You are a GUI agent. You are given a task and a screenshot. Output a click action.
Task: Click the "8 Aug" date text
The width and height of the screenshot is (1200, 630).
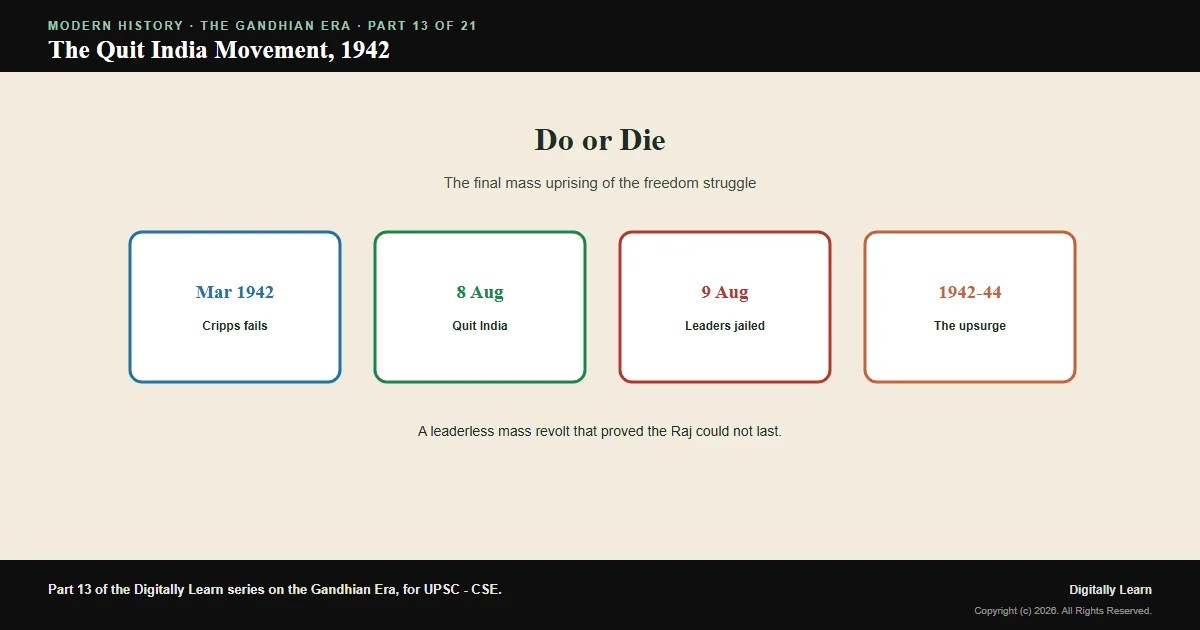pyautogui.click(x=480, y=292)
